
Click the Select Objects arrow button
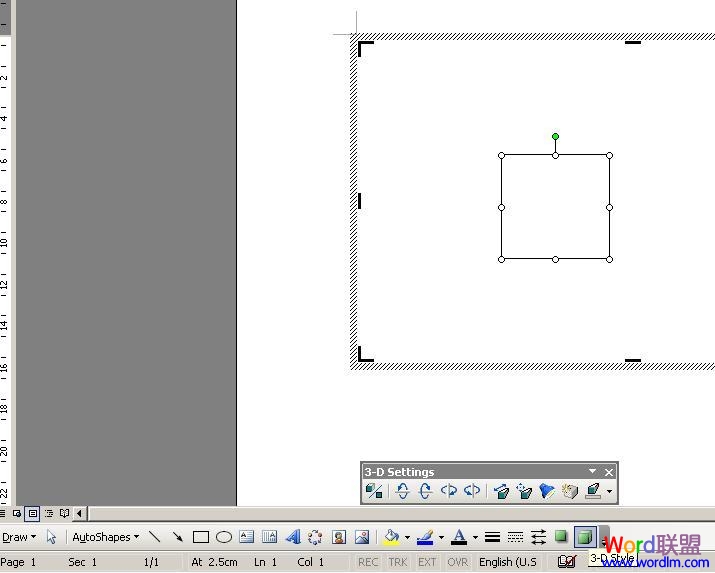pyautogui.click(x=51, y=537)
